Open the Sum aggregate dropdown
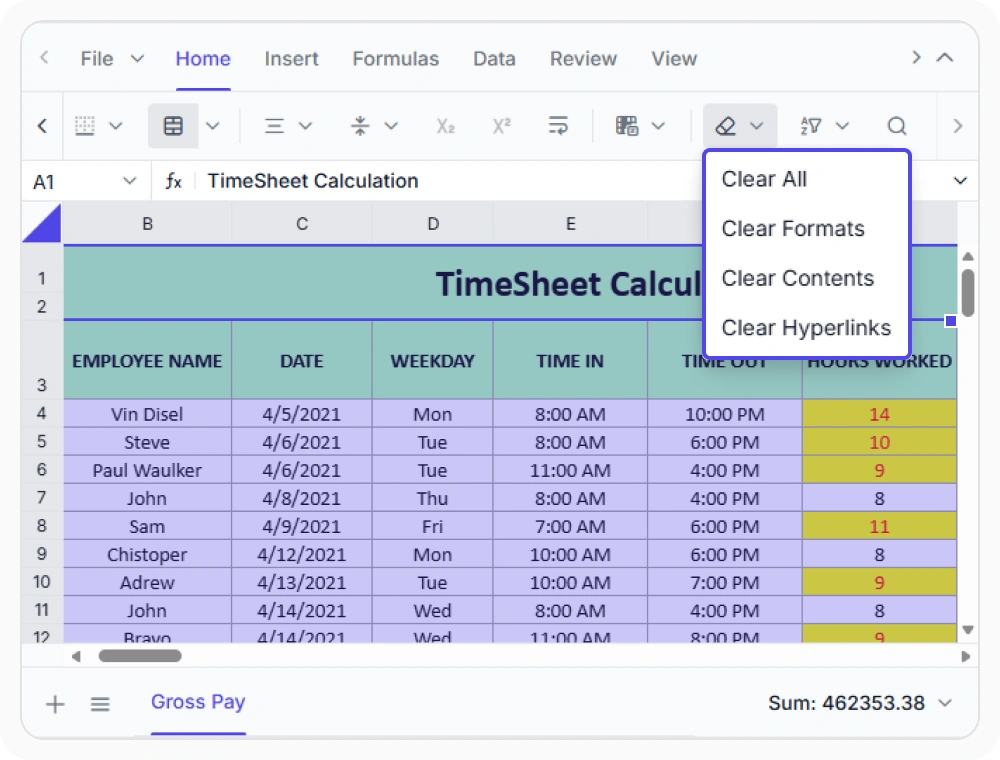The image size is (1000, 760). (x=945, y=703)
